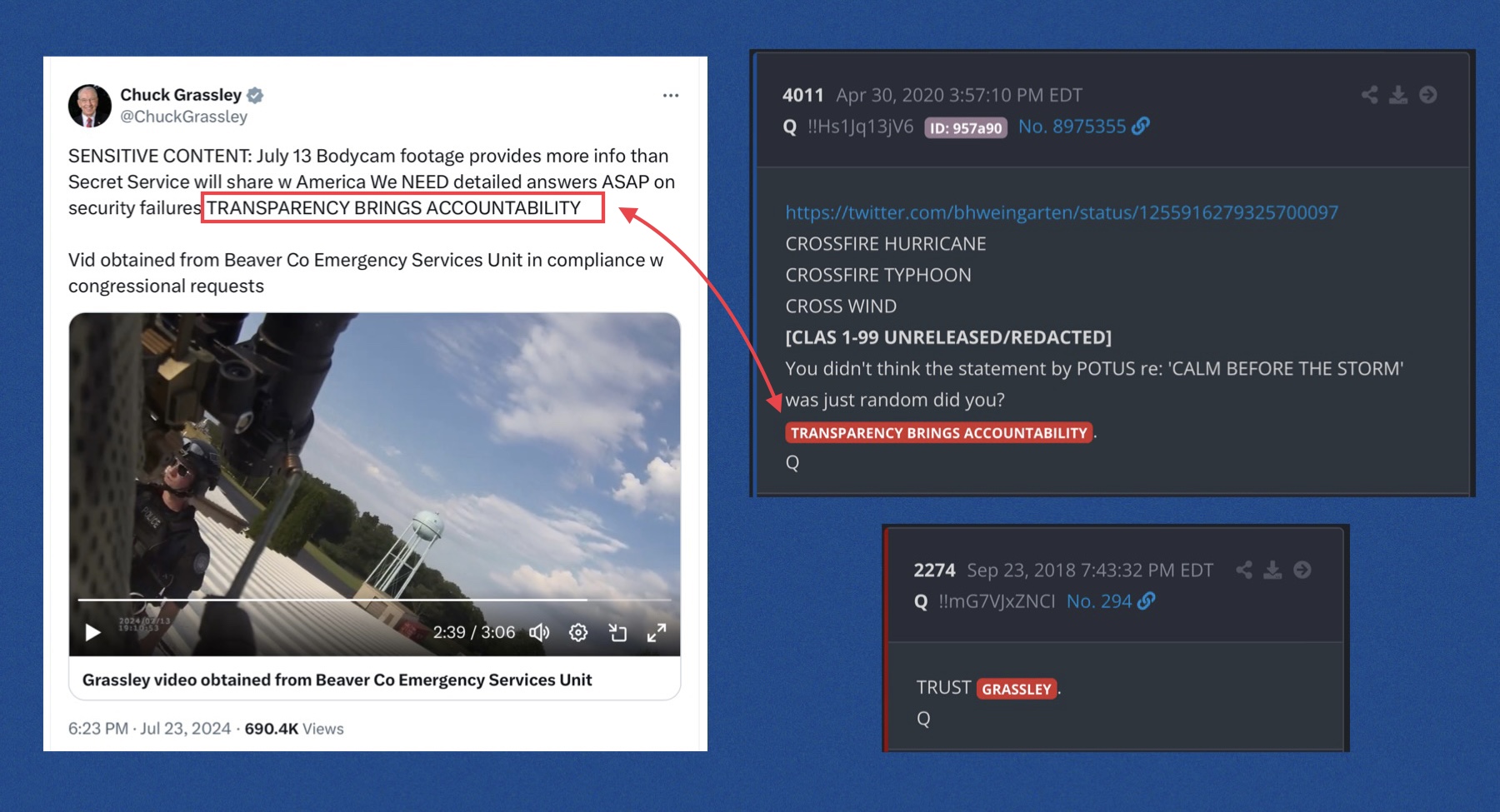Open video settings gear

[578, 633]
